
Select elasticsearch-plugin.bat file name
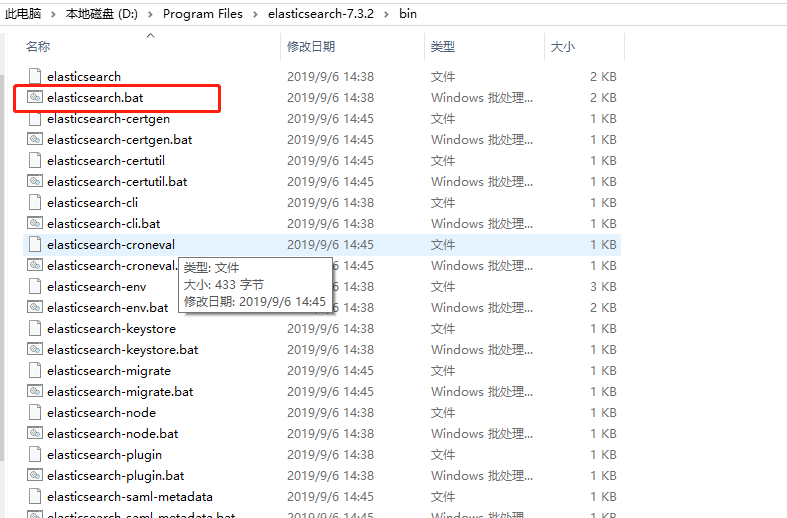coord(115,476)
